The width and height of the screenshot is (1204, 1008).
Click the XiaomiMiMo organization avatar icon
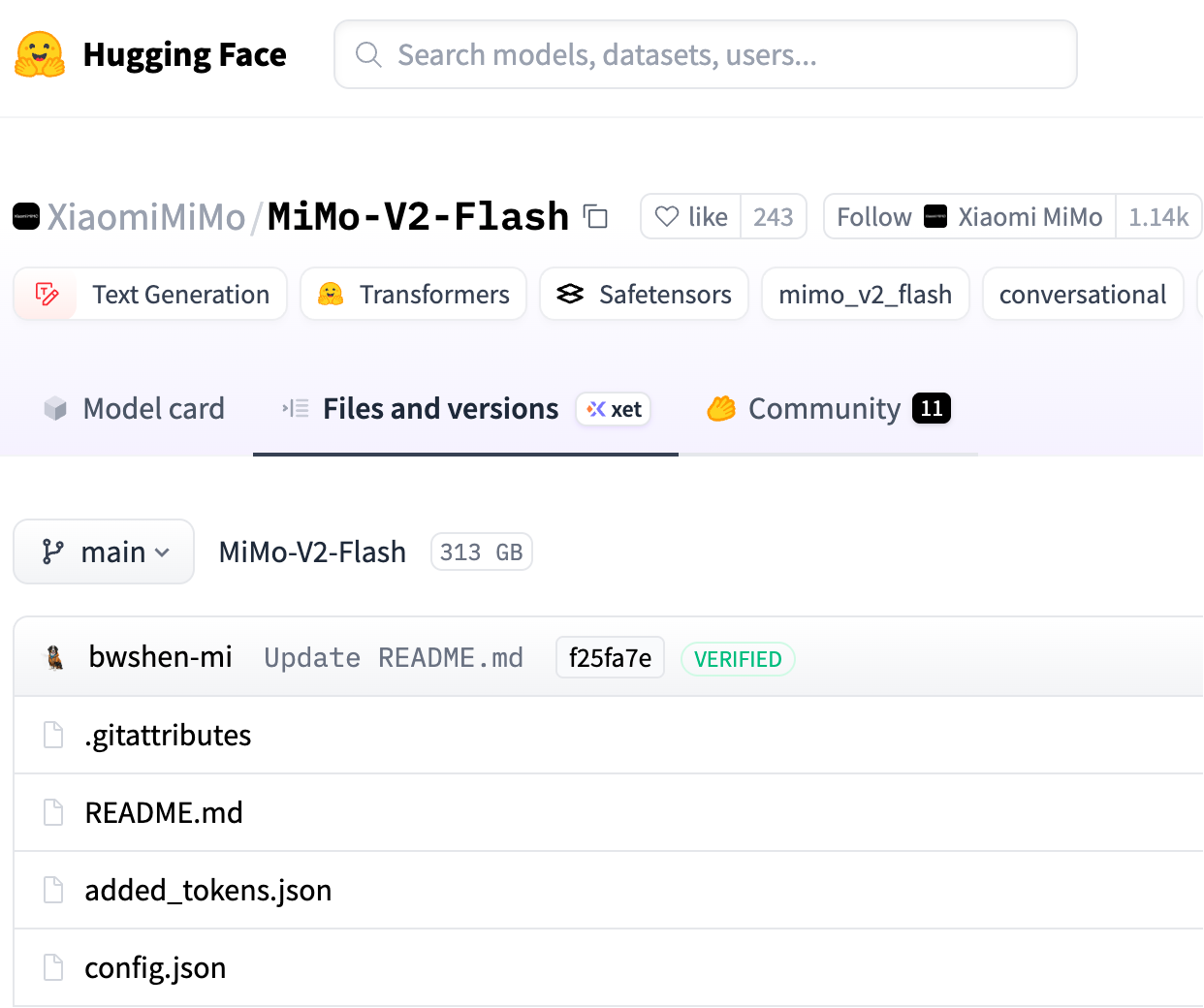pos(26,216)
